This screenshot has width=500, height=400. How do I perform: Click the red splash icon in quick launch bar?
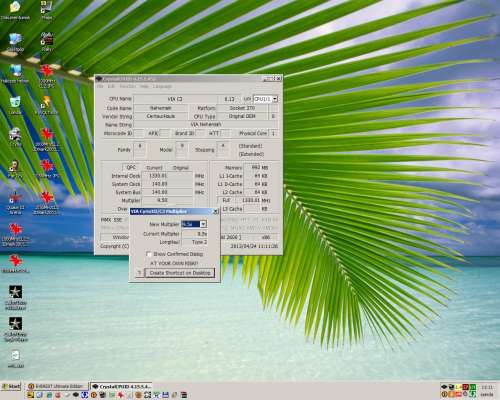pos(121,395)
